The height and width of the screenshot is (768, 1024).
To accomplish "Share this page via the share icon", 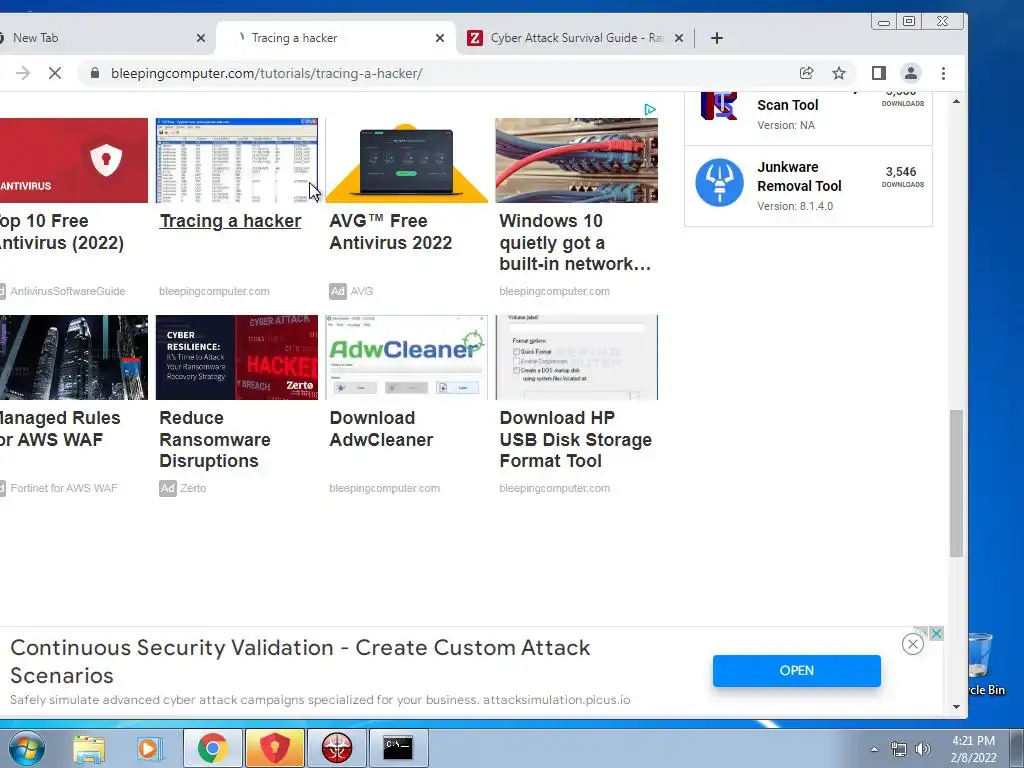I will tap(807, 73).
